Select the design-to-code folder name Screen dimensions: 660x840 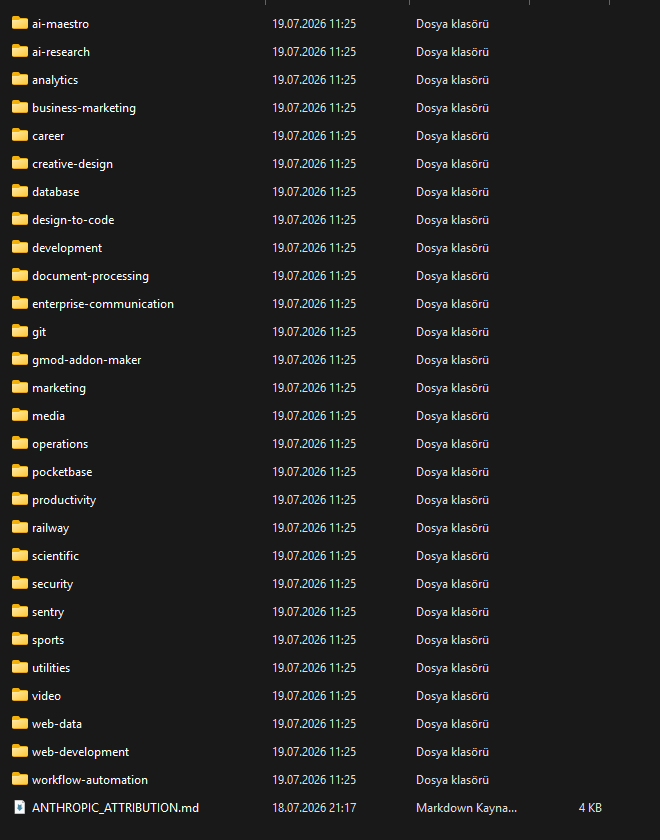(73, 220)
